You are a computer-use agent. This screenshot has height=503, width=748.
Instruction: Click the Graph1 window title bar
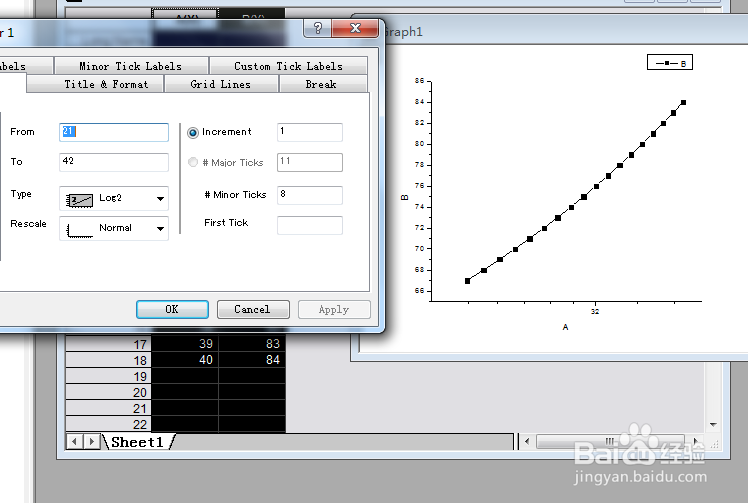565,31
